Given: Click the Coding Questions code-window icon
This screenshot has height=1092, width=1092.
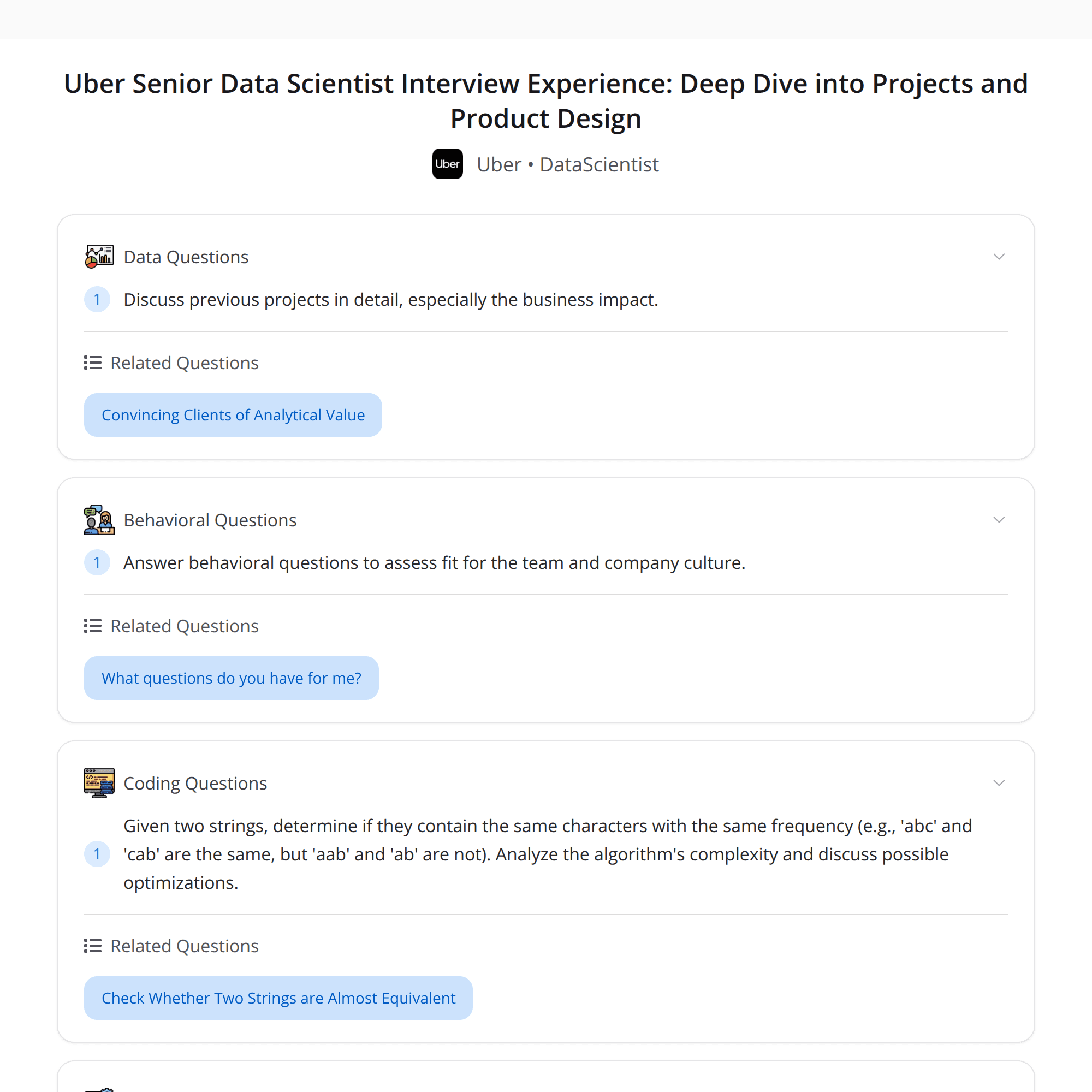Looking at the screenshot, I should [99, 783].
